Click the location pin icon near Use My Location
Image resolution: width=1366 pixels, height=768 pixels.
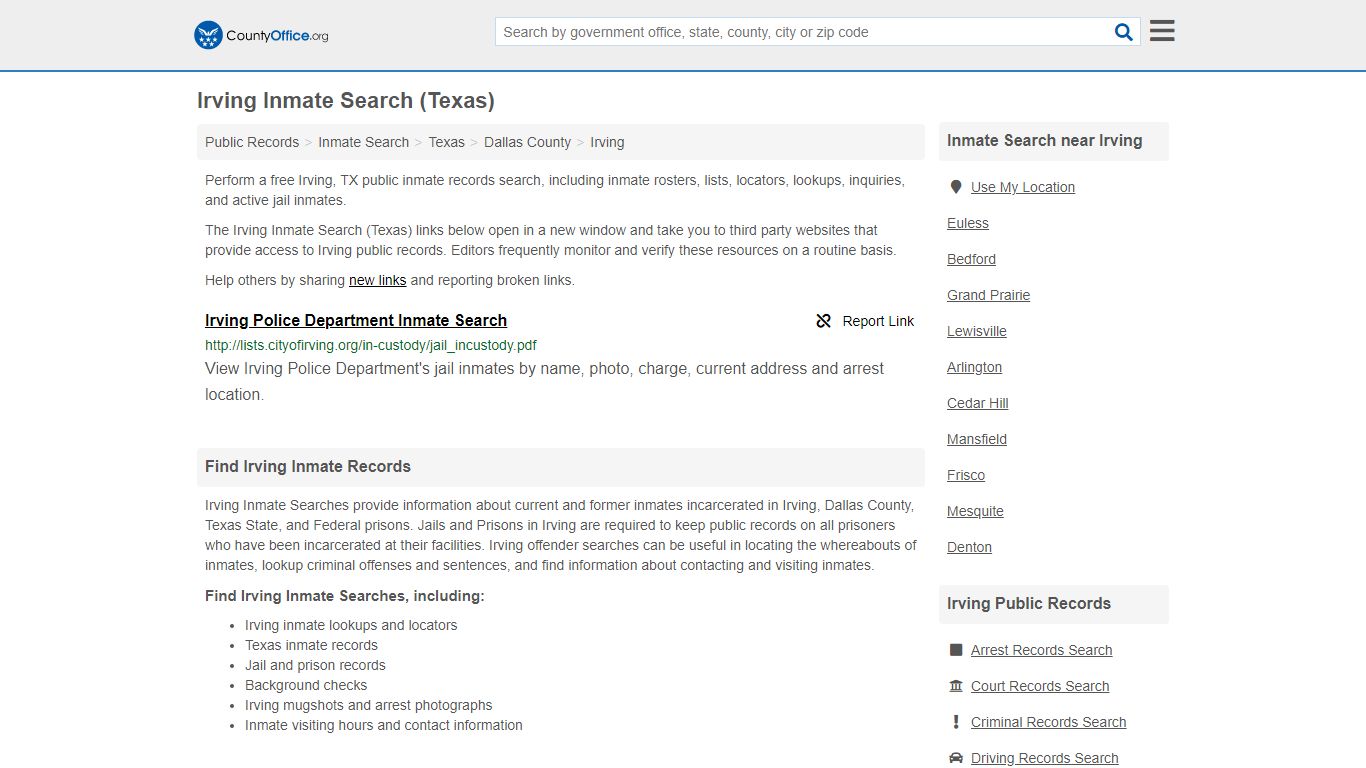tap(956, 187)
